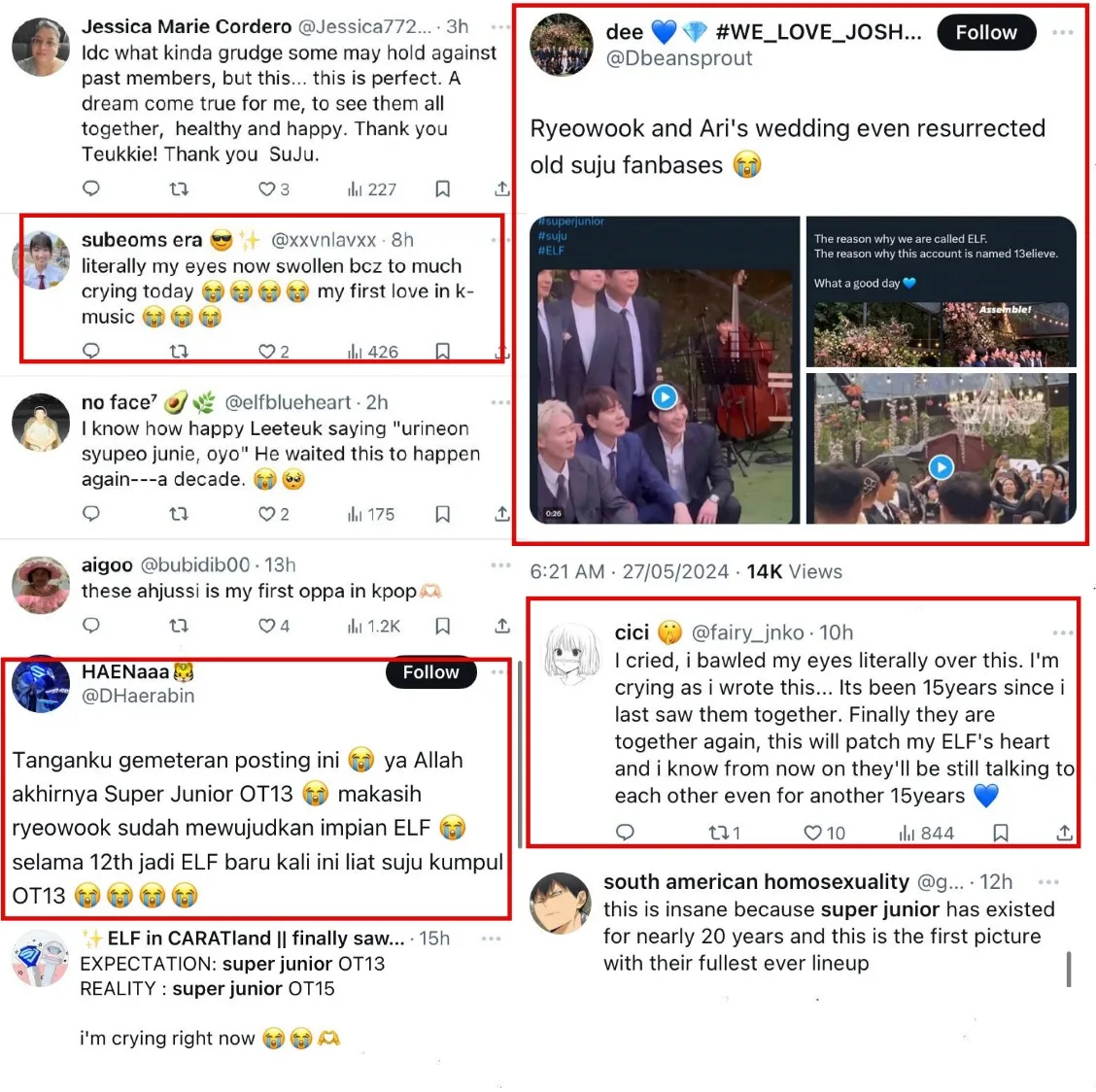
Task: Open three-dot menu on cici's tweet
Action: [1062, 632]
